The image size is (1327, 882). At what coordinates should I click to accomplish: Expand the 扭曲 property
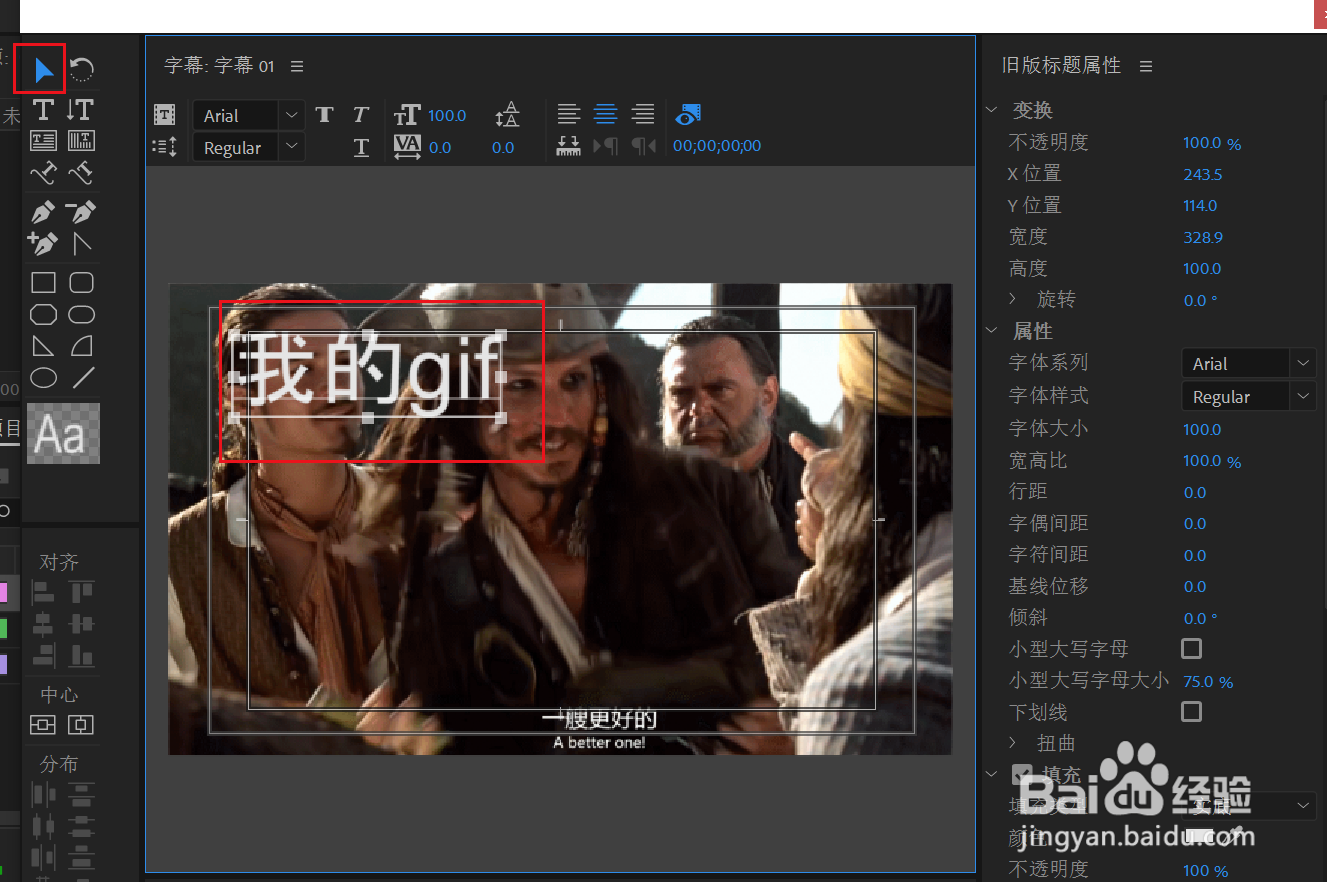point(1013,742)
